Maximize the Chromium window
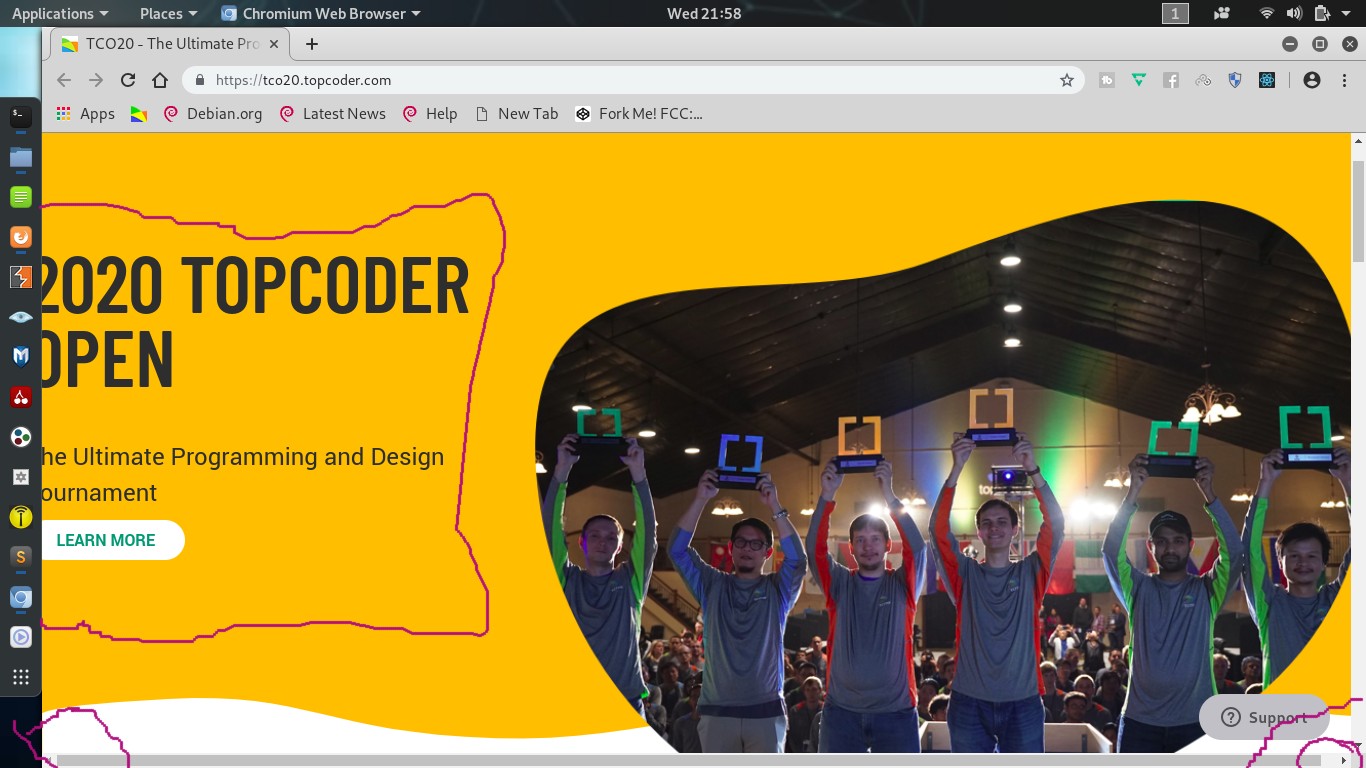The height and width of the screenshot is (768, 1366). point(1320,44)
